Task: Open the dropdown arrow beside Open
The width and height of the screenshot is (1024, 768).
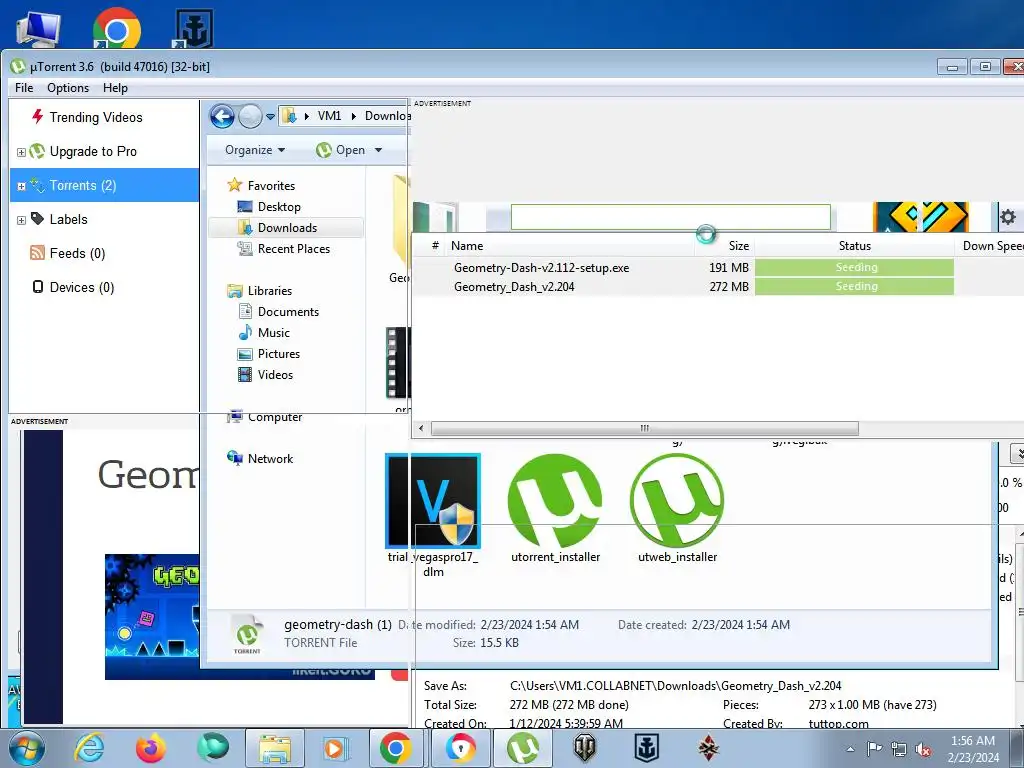Action: click(x=378, y=150)
